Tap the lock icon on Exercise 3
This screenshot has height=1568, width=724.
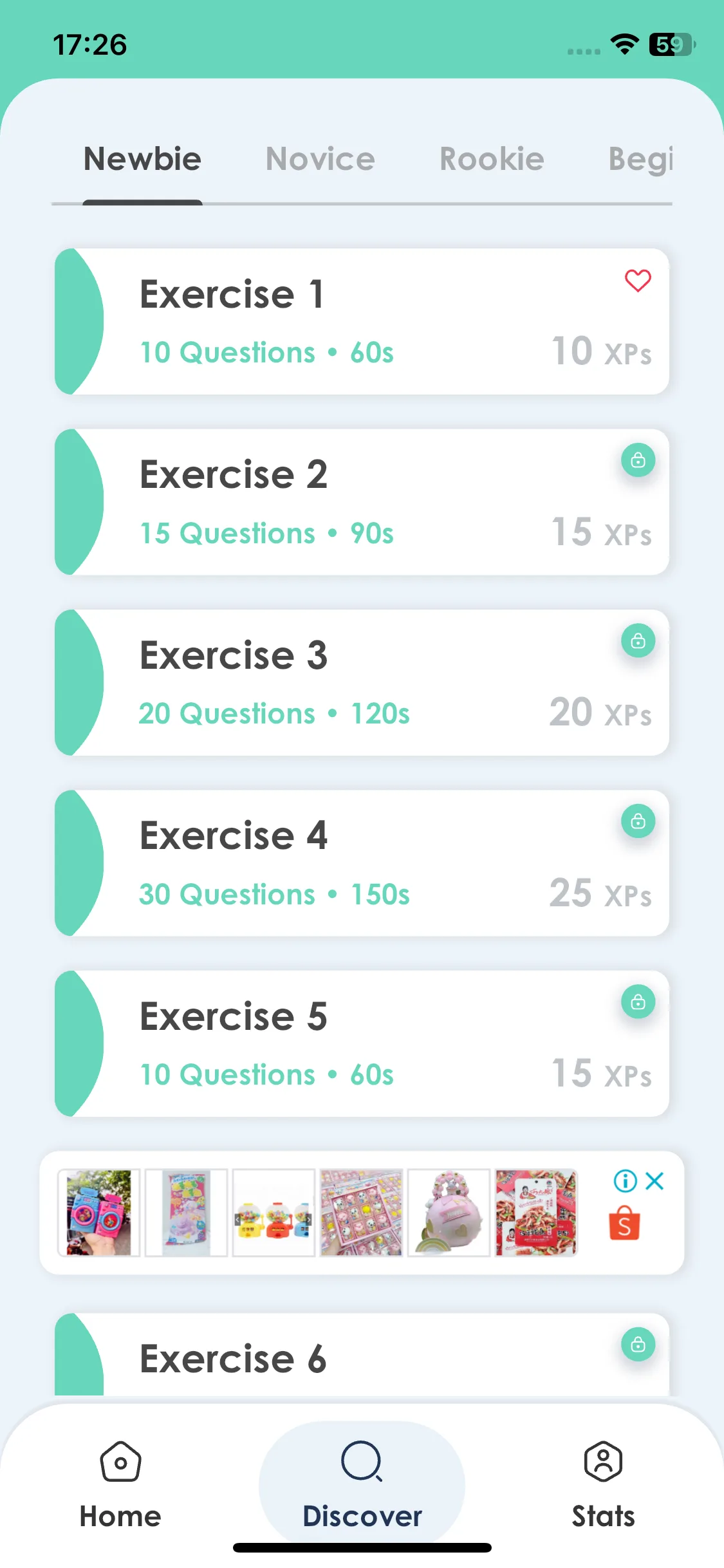click(x=638, y=641)
